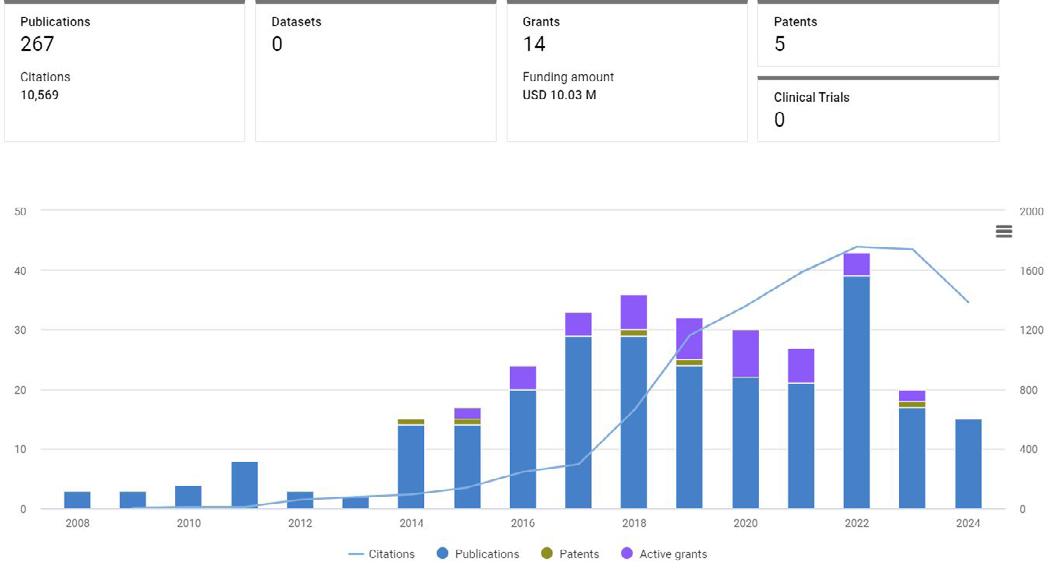
Task: Click the 10,569 citations count
Action: click(x=40, y=96)
